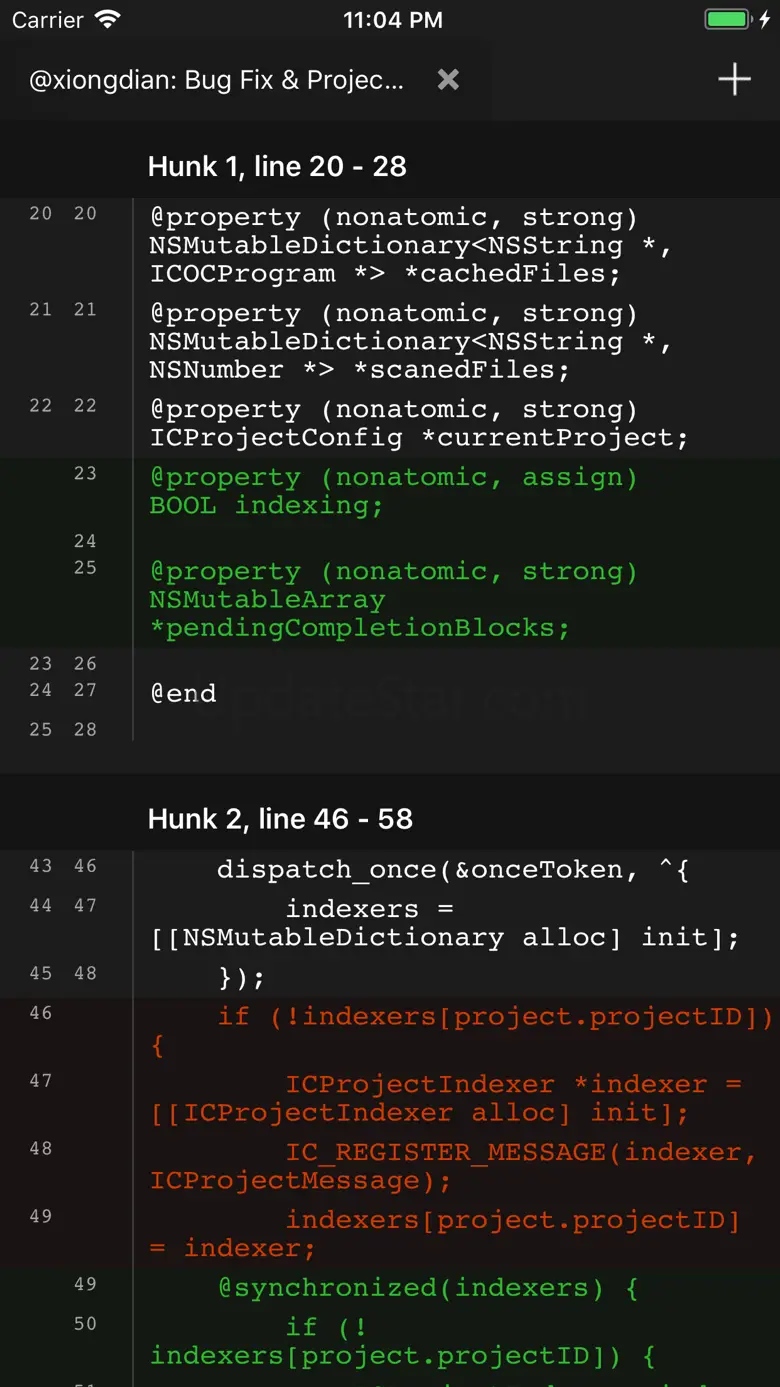Tap the added line 'BOOL indexing;'
This screenshot has height=1387, width=780.
266,505
